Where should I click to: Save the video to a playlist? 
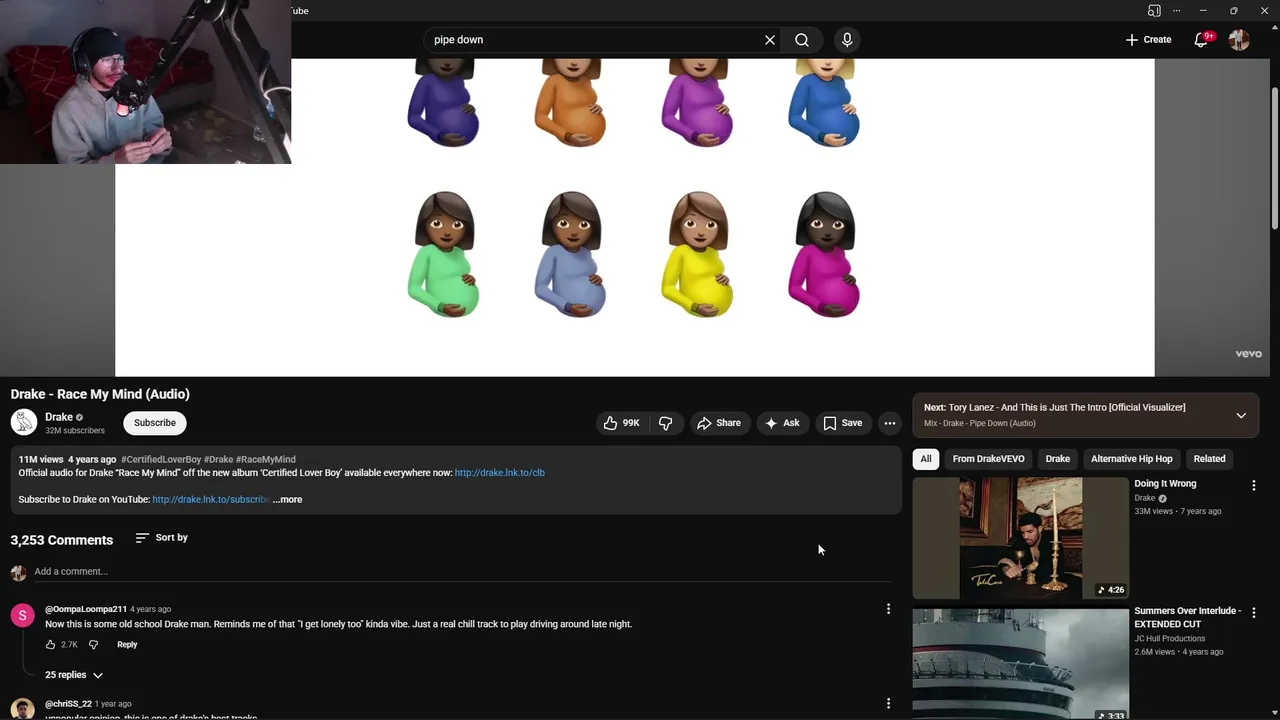click(x=843, y=423)
